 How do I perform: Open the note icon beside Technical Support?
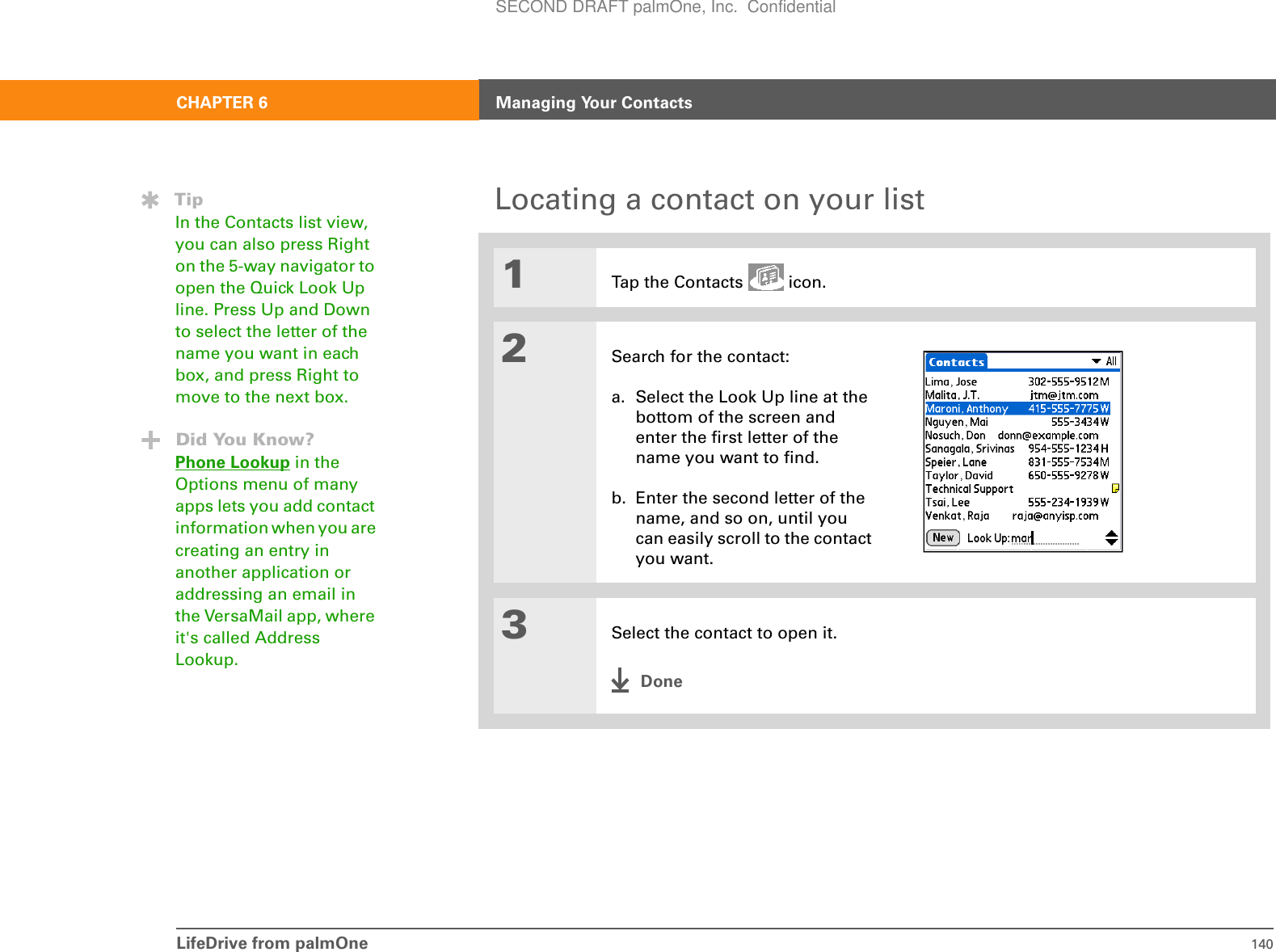(x=1115, y=488)
